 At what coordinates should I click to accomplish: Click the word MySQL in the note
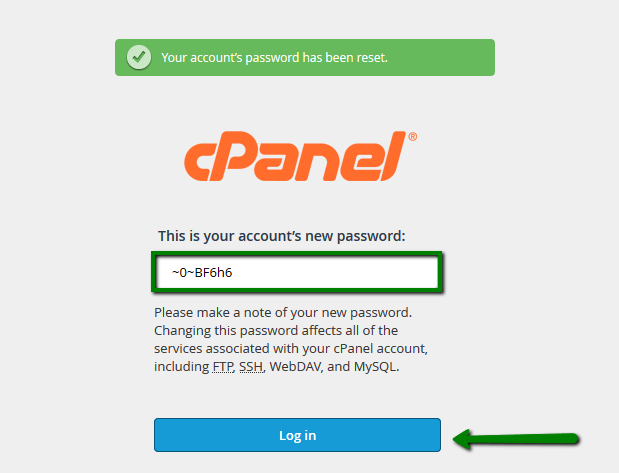click(379, 366)
